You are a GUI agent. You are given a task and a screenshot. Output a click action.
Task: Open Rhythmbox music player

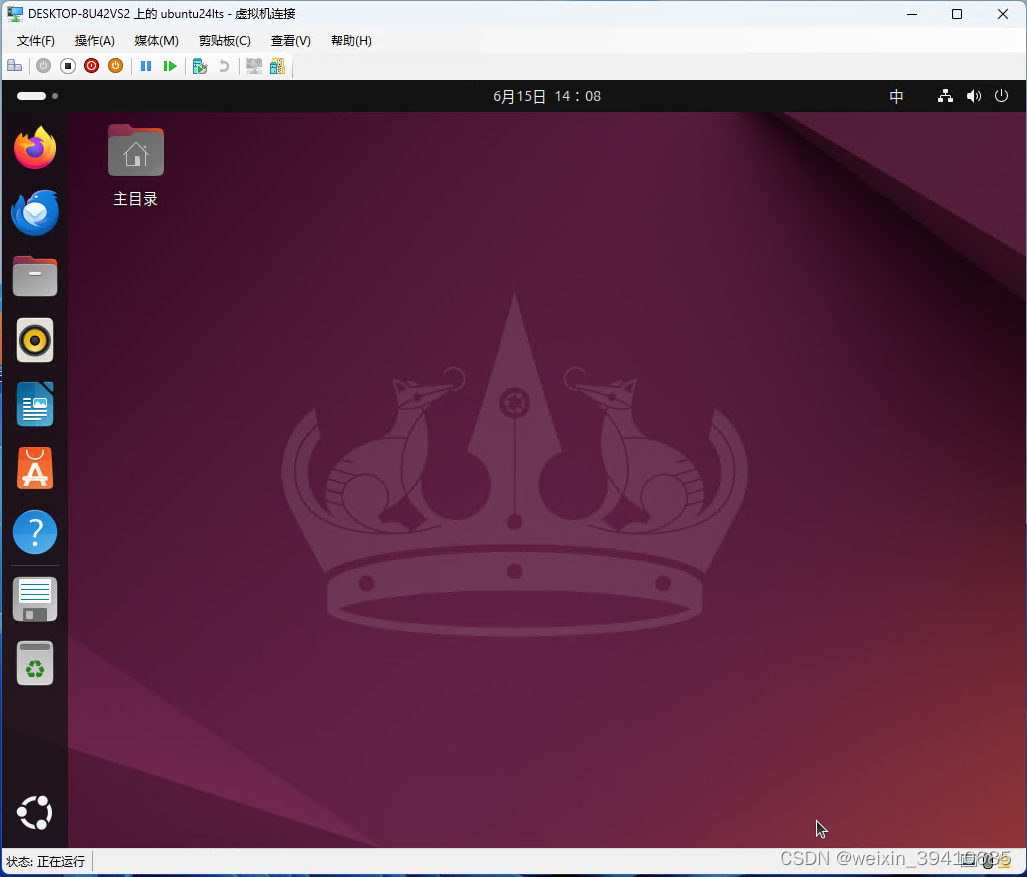coord(34,340)
